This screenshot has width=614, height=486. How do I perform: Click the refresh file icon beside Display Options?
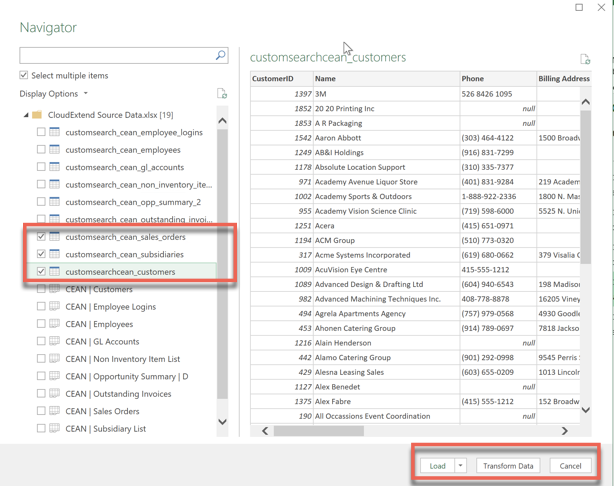tap(222, 94)
